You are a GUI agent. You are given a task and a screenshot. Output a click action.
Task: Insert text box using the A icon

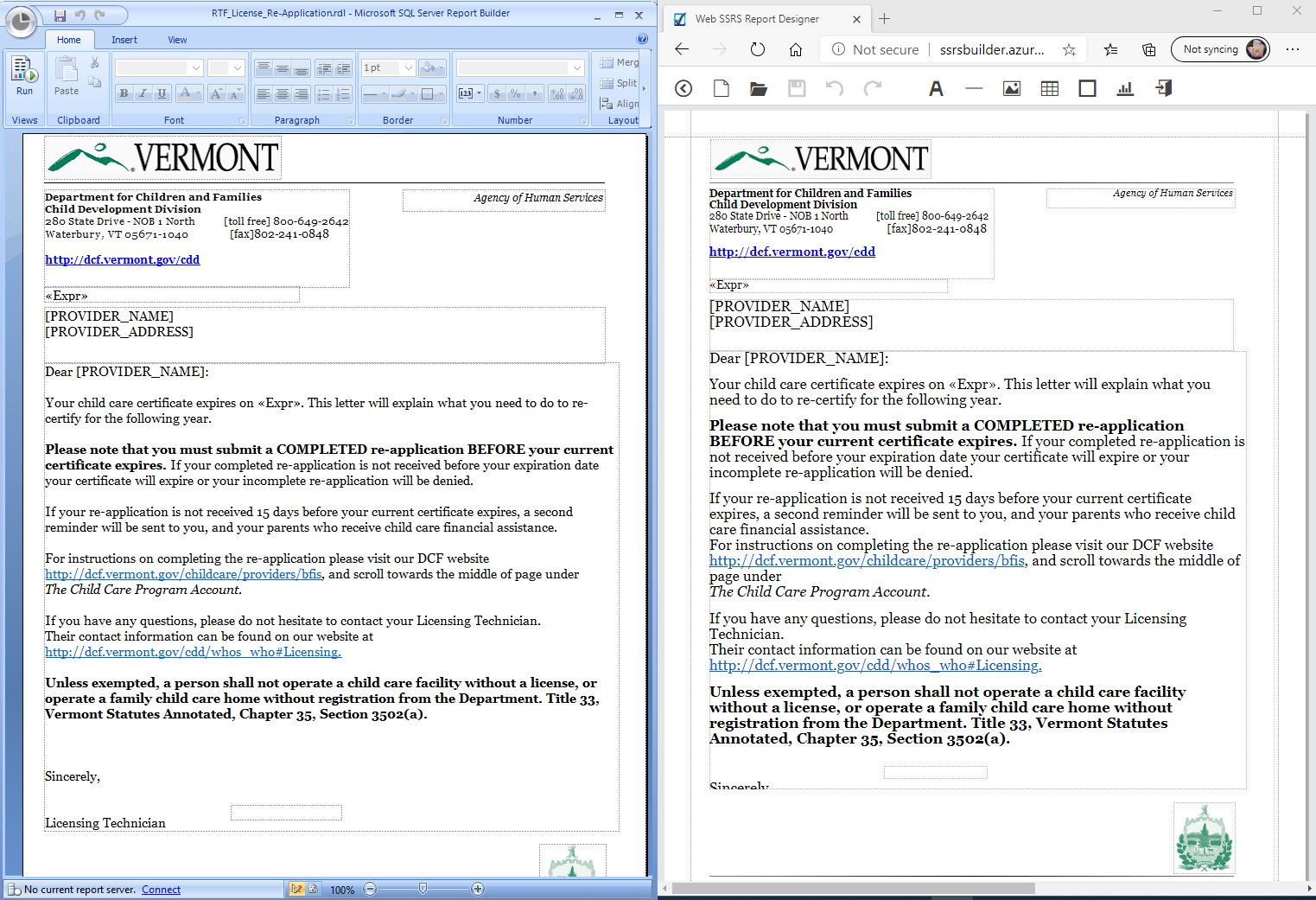936,88
